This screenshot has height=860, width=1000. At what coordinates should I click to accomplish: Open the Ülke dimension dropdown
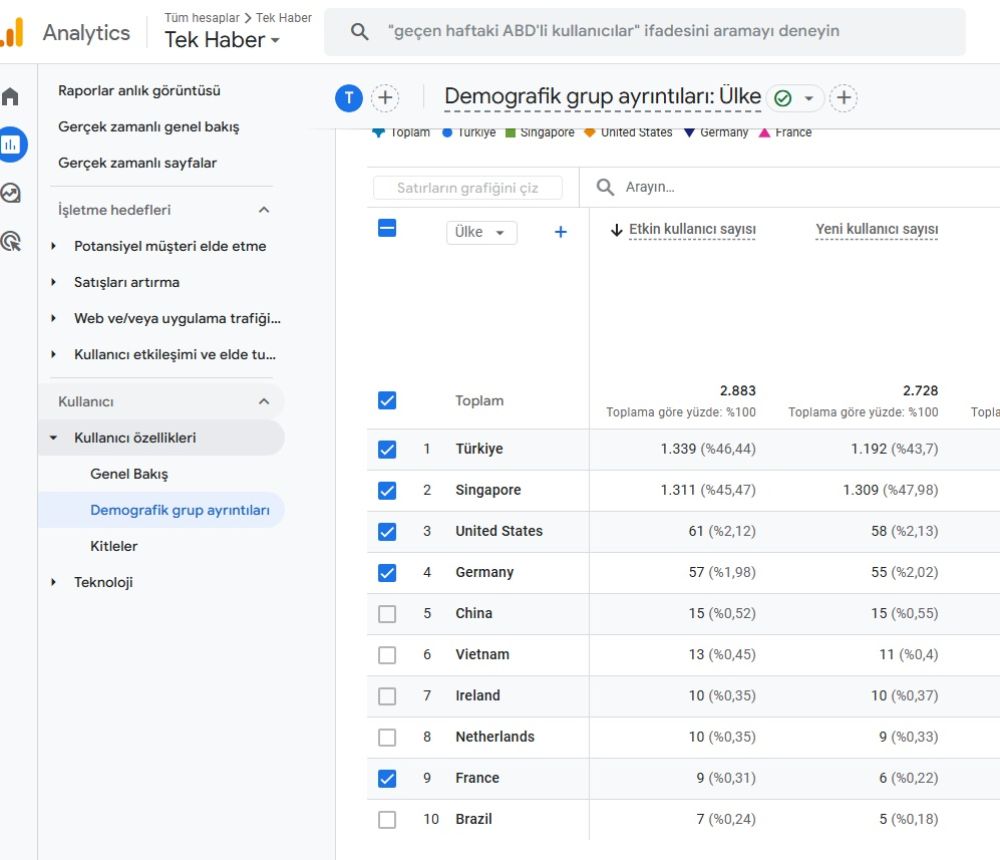[481, 232]
